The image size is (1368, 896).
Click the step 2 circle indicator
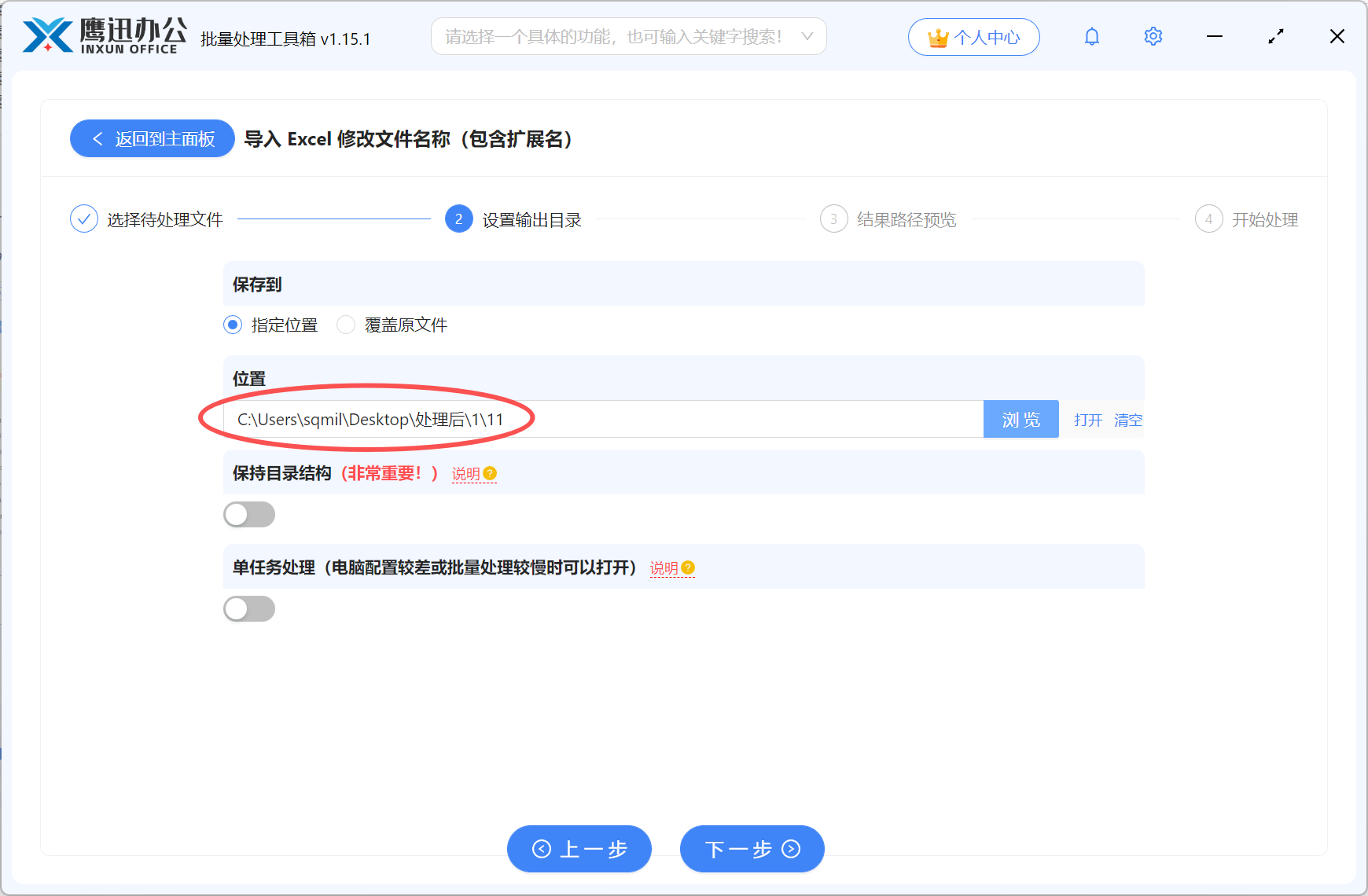[459, 218]
